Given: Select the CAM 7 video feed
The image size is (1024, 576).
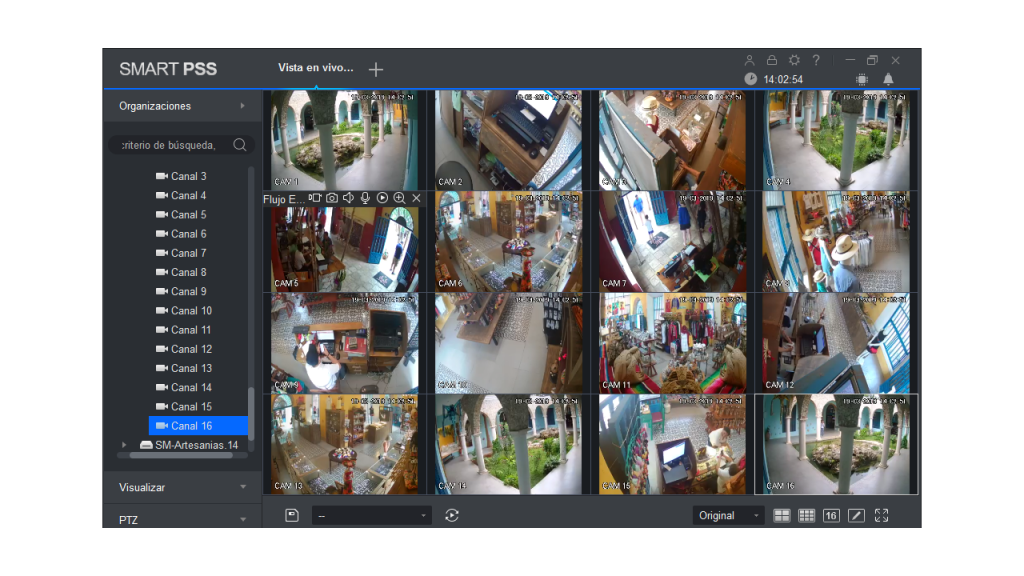Looking at the screenshot, I should point(672,242).
